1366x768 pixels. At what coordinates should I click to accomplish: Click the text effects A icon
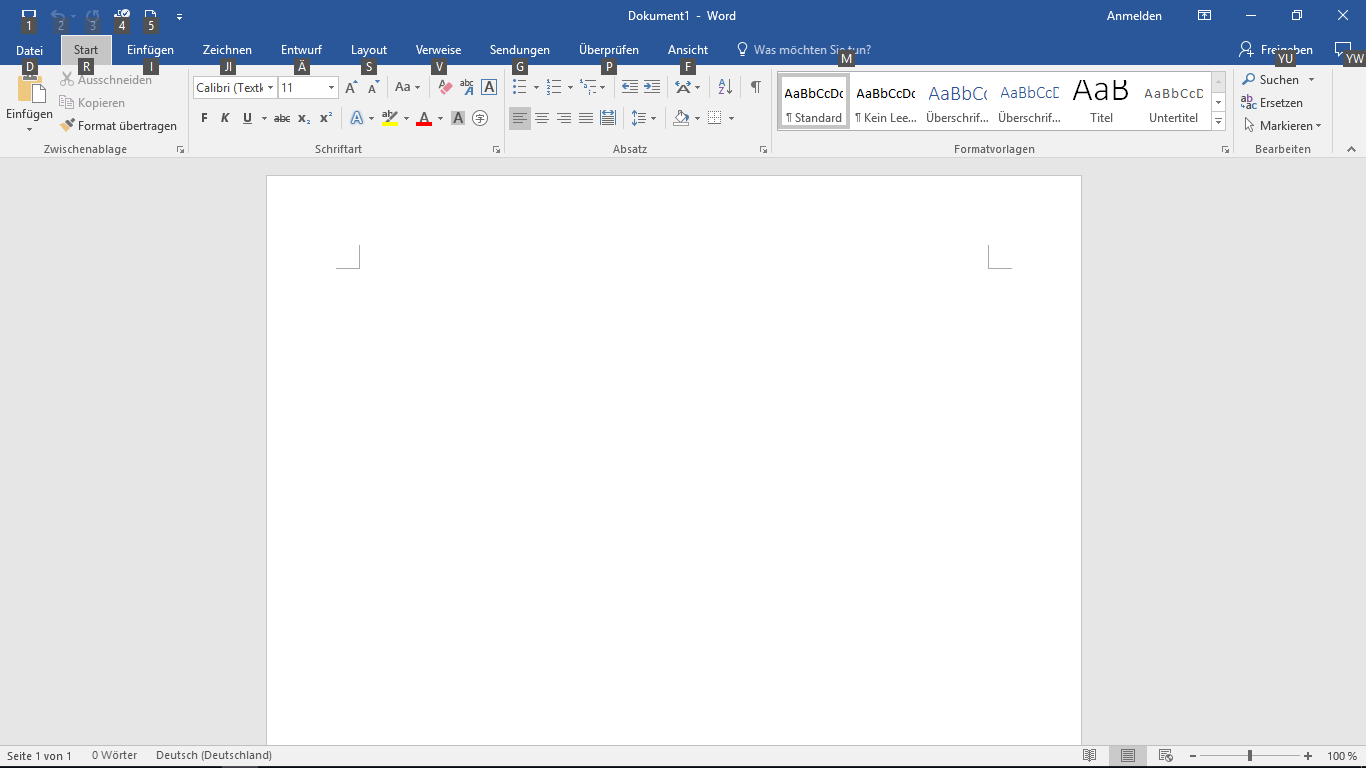356,118
